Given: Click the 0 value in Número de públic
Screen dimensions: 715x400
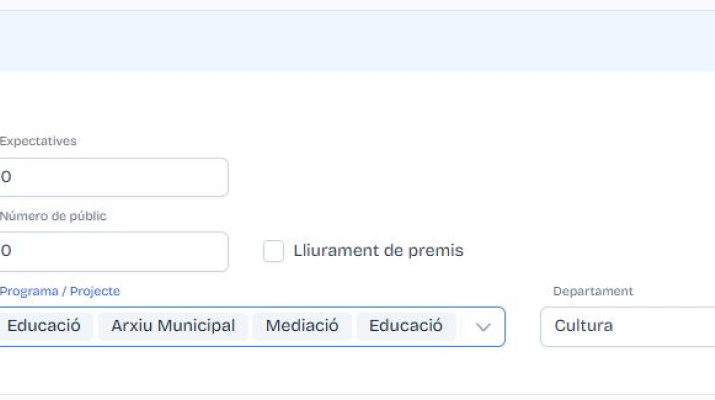Looking at the screenshot, I should coord(6,251).
